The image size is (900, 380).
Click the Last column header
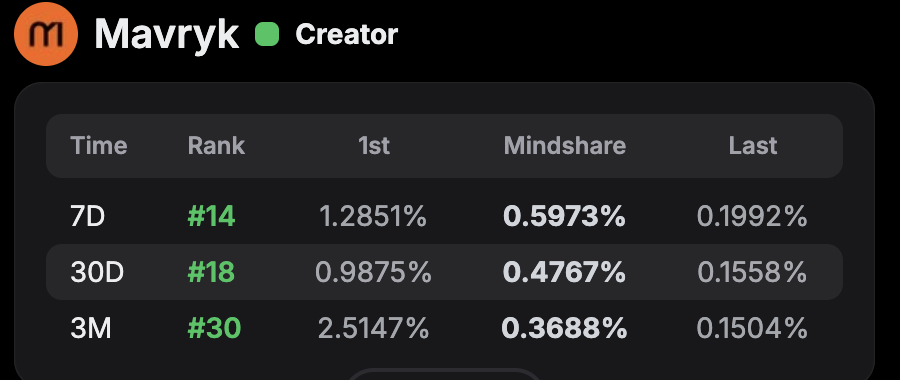click(x=753, y=146)
